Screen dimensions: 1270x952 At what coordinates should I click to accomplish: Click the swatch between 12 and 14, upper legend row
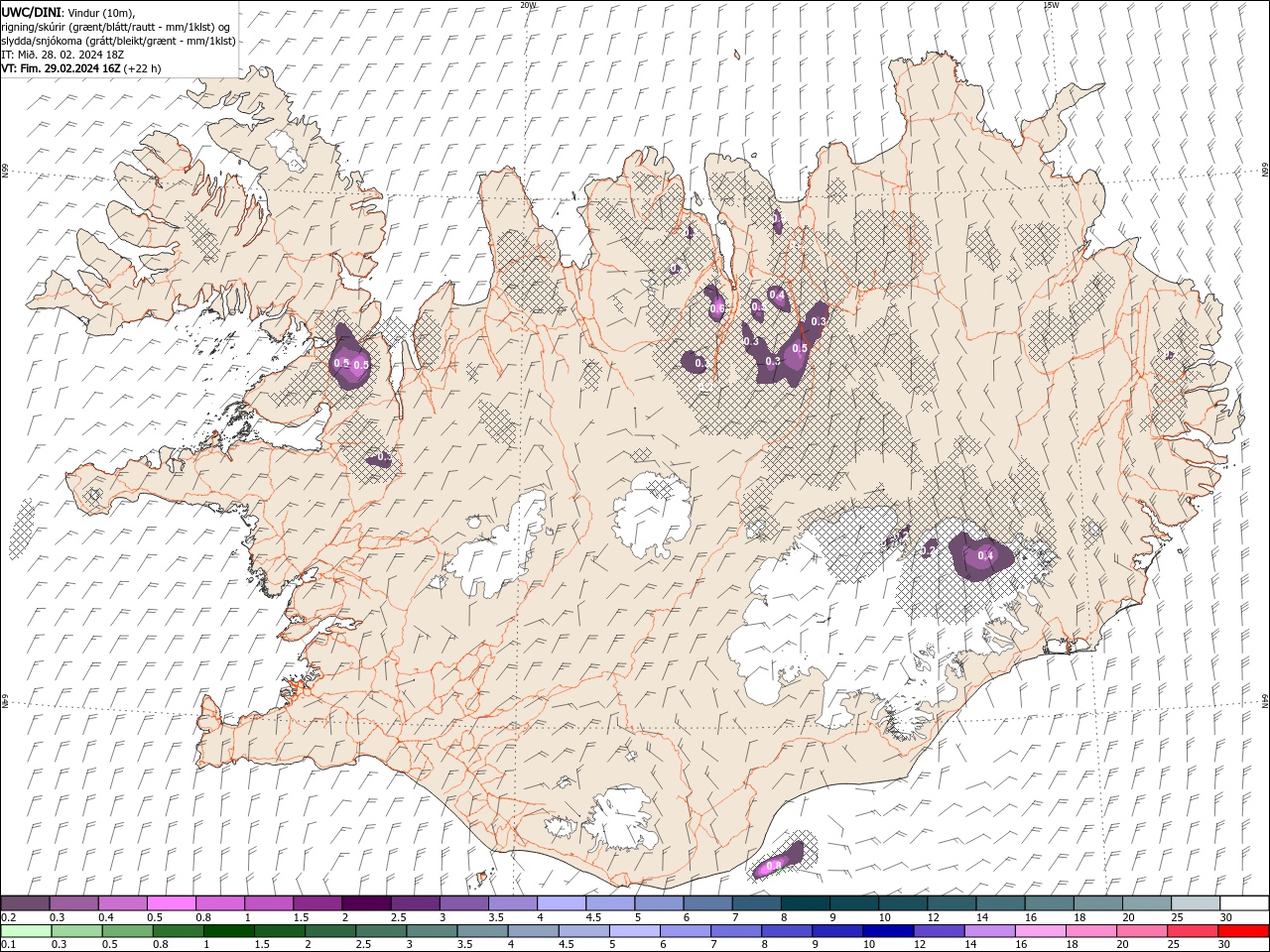coord(952,903)
